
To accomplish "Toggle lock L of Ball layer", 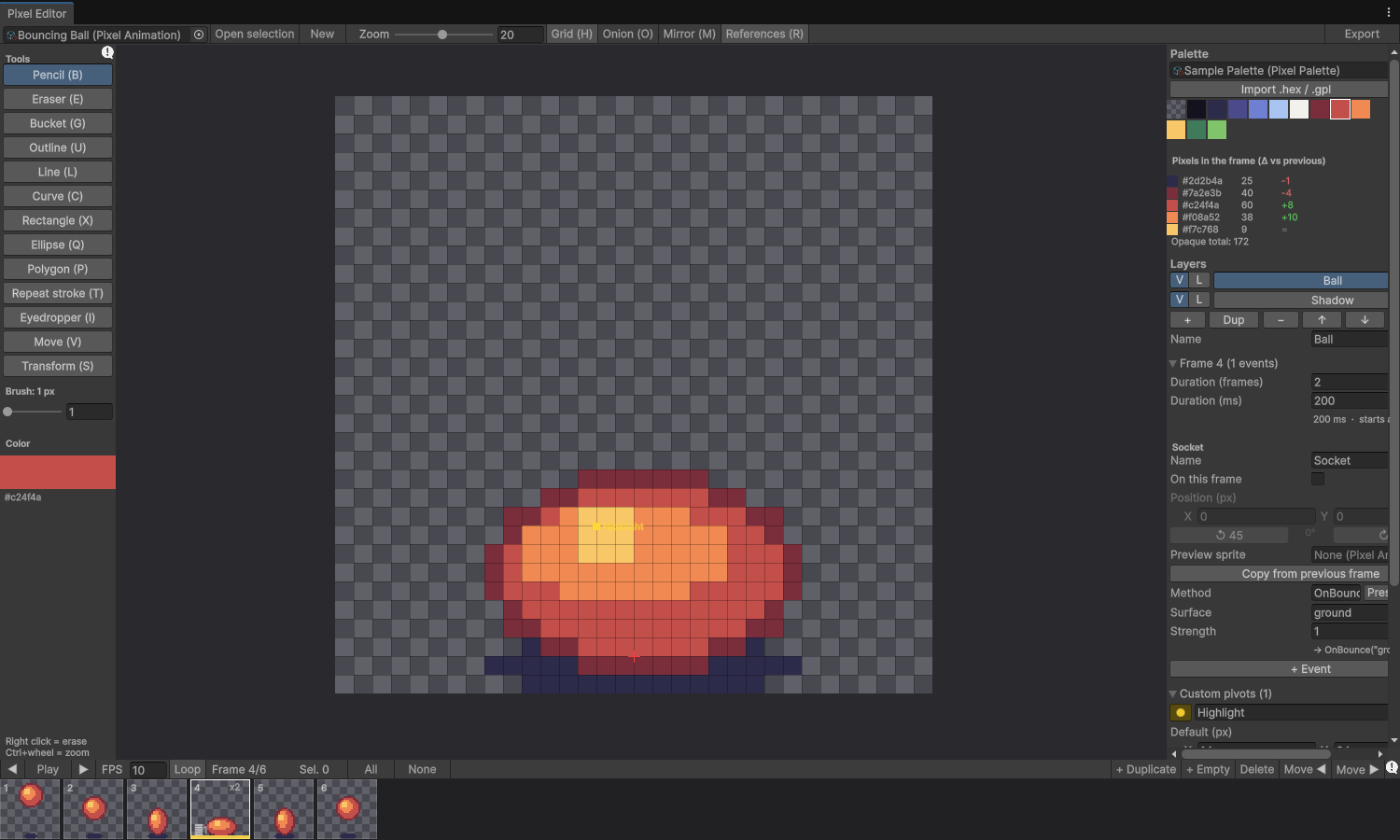I will (1199, 280).
